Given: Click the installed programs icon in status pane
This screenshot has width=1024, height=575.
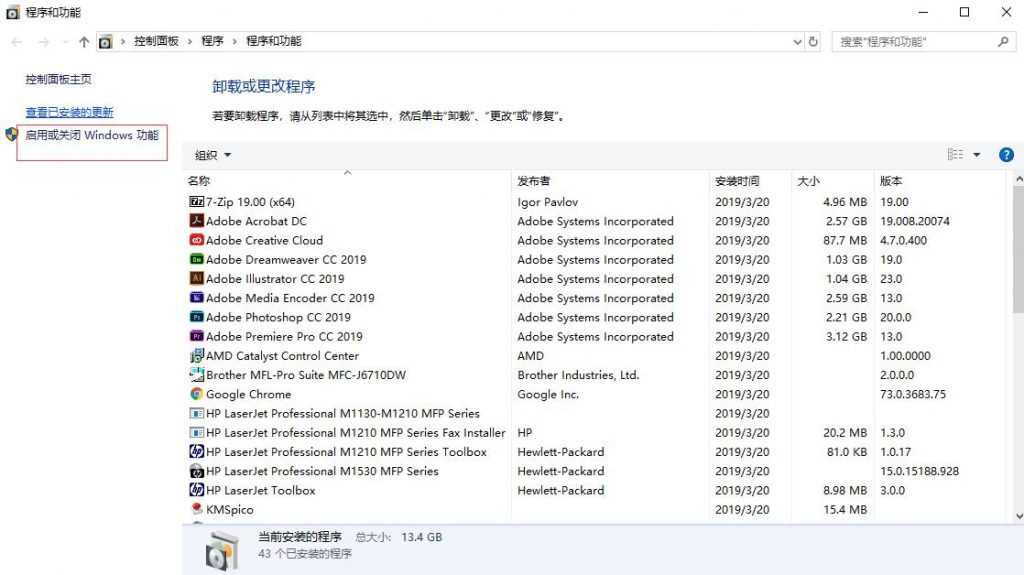Looking at the screenshot, I should click(222, 551).
